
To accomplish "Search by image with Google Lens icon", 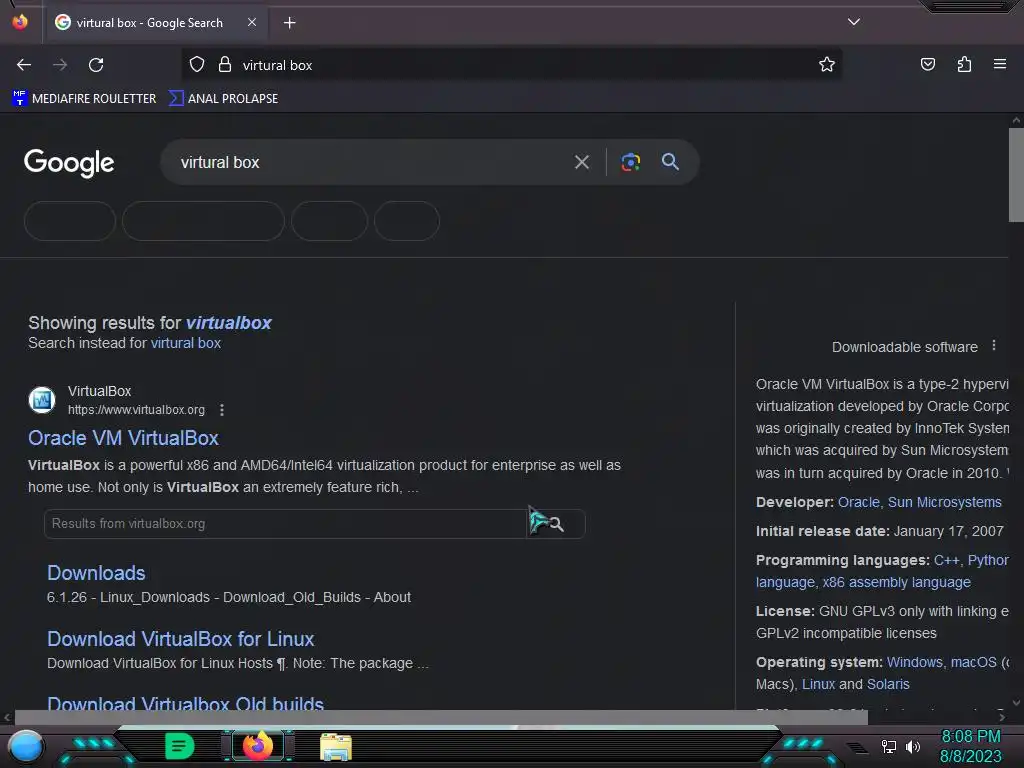I will 630,162.
